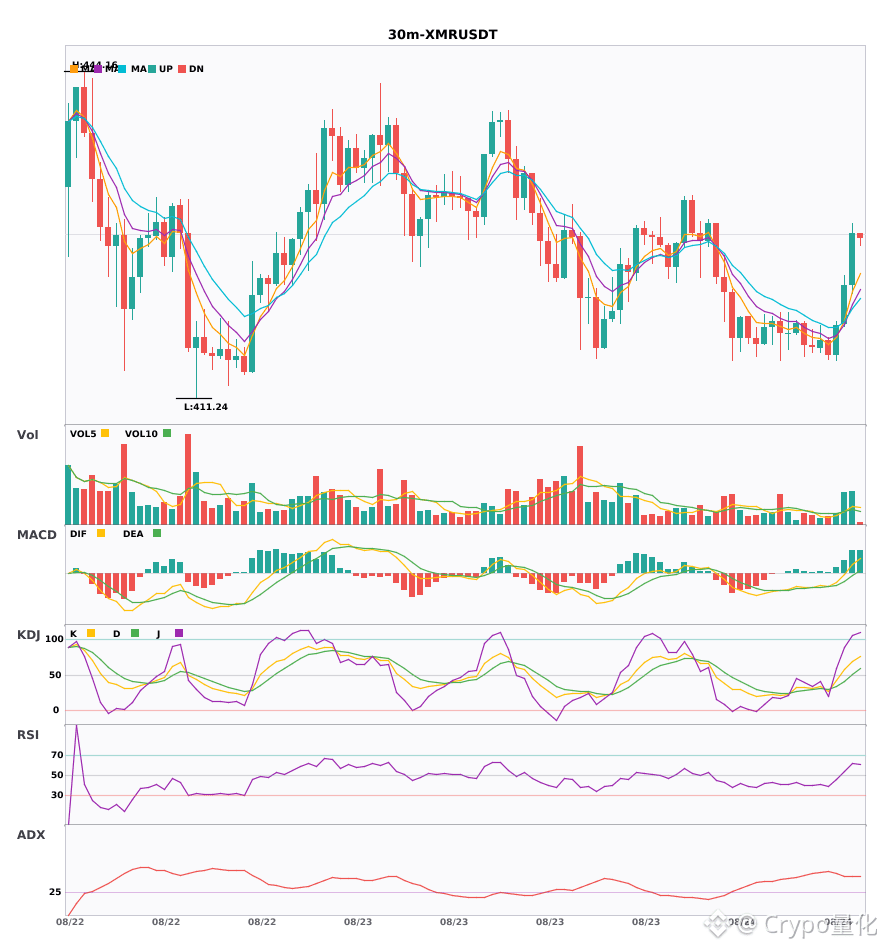Click the DN legend label

click(x=196, y=69)
